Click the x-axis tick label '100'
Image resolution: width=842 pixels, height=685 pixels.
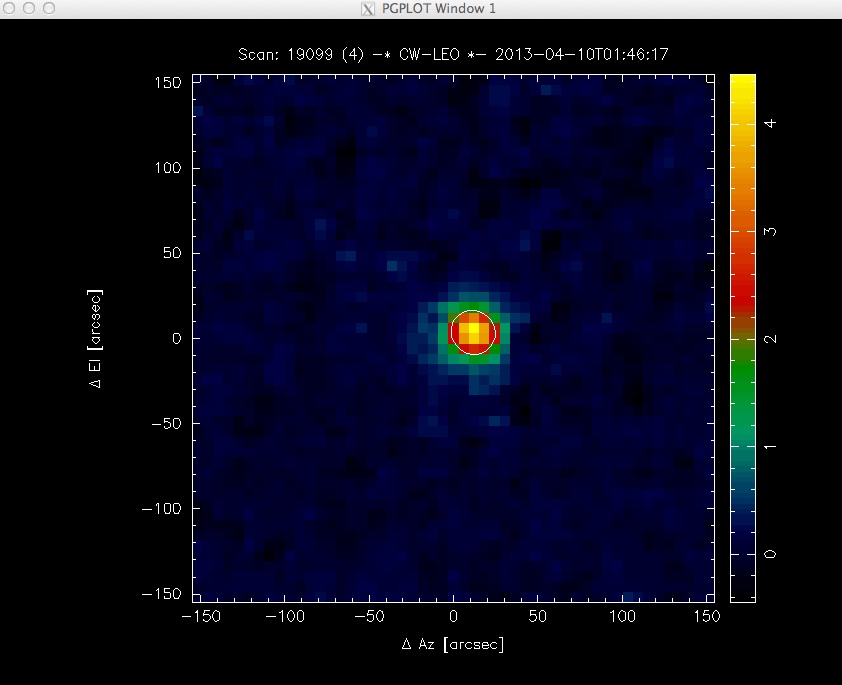point(622,616)
